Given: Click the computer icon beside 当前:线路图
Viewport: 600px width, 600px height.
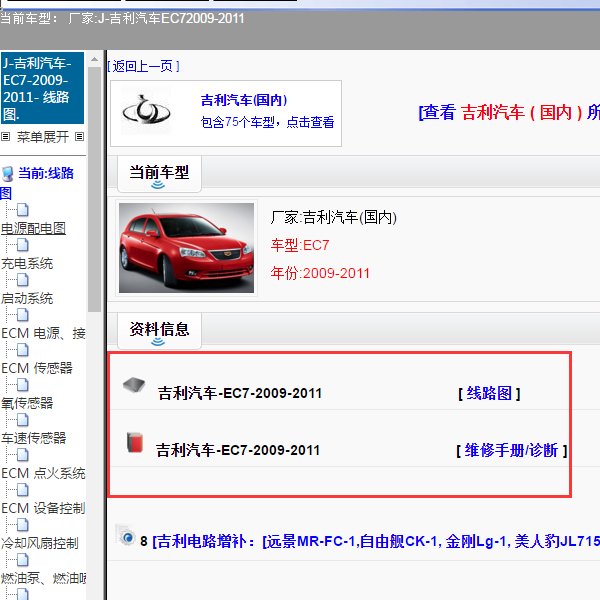Looking at the screenshot, I should pyautogui.click(x=8, y=174).
